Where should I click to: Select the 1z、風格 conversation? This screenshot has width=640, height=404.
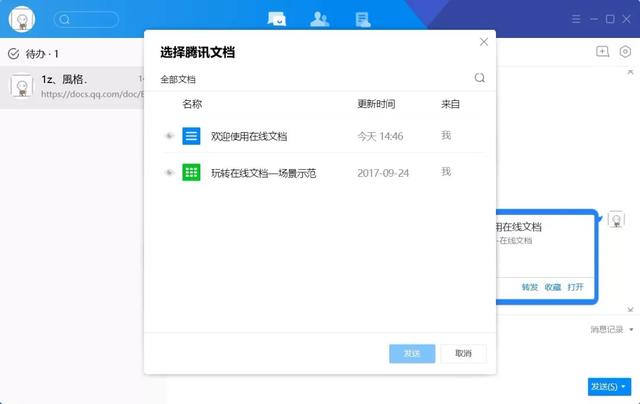(72, 87)
